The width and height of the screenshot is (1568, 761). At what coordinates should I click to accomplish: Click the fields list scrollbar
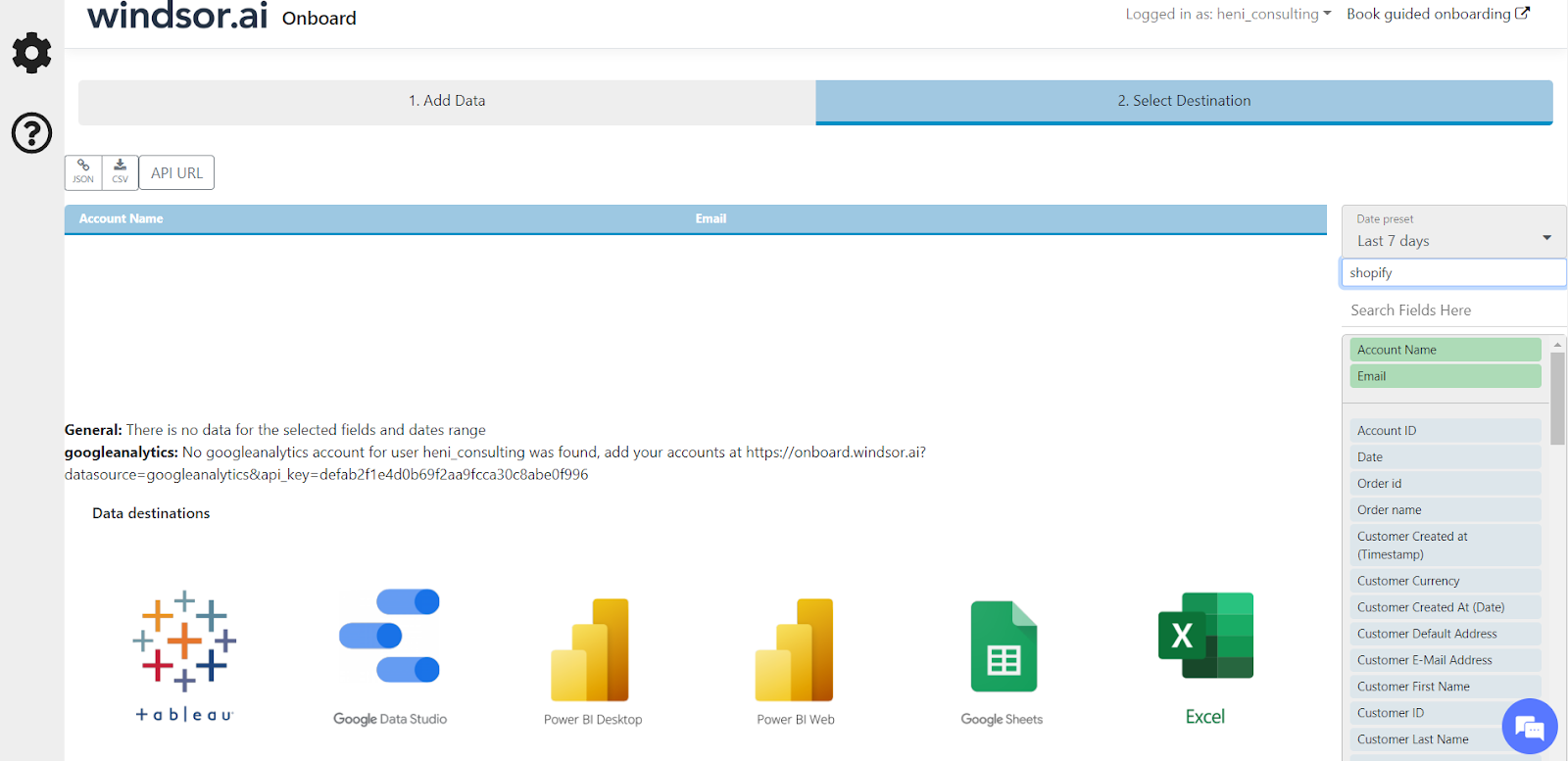coord(1557,399)
